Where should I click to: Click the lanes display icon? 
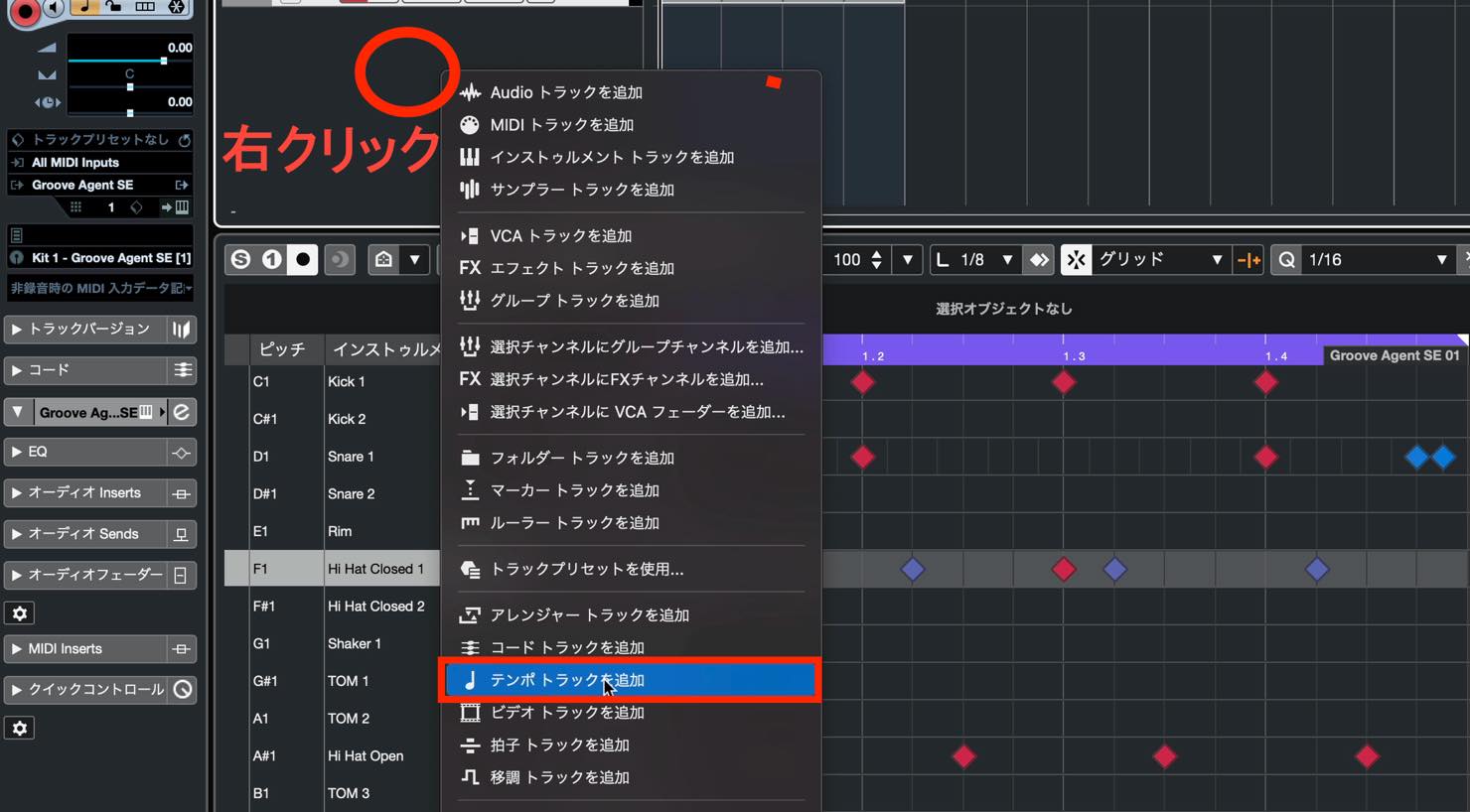145,8
